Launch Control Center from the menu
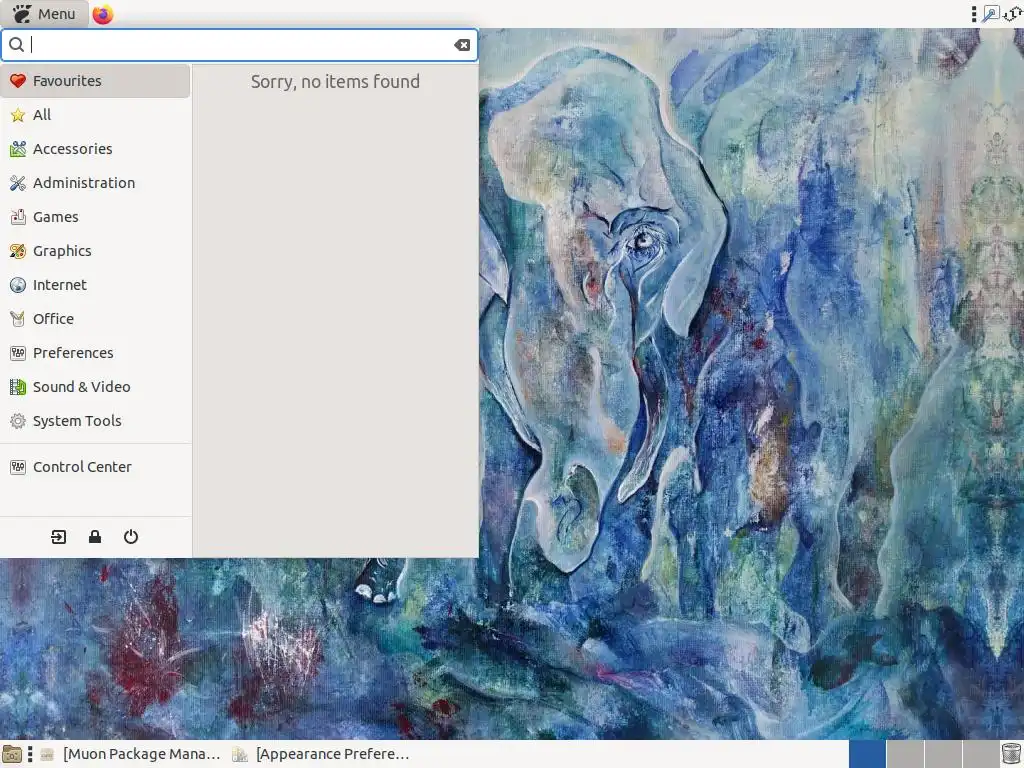 pyautogui.click(x=95, y=467)
